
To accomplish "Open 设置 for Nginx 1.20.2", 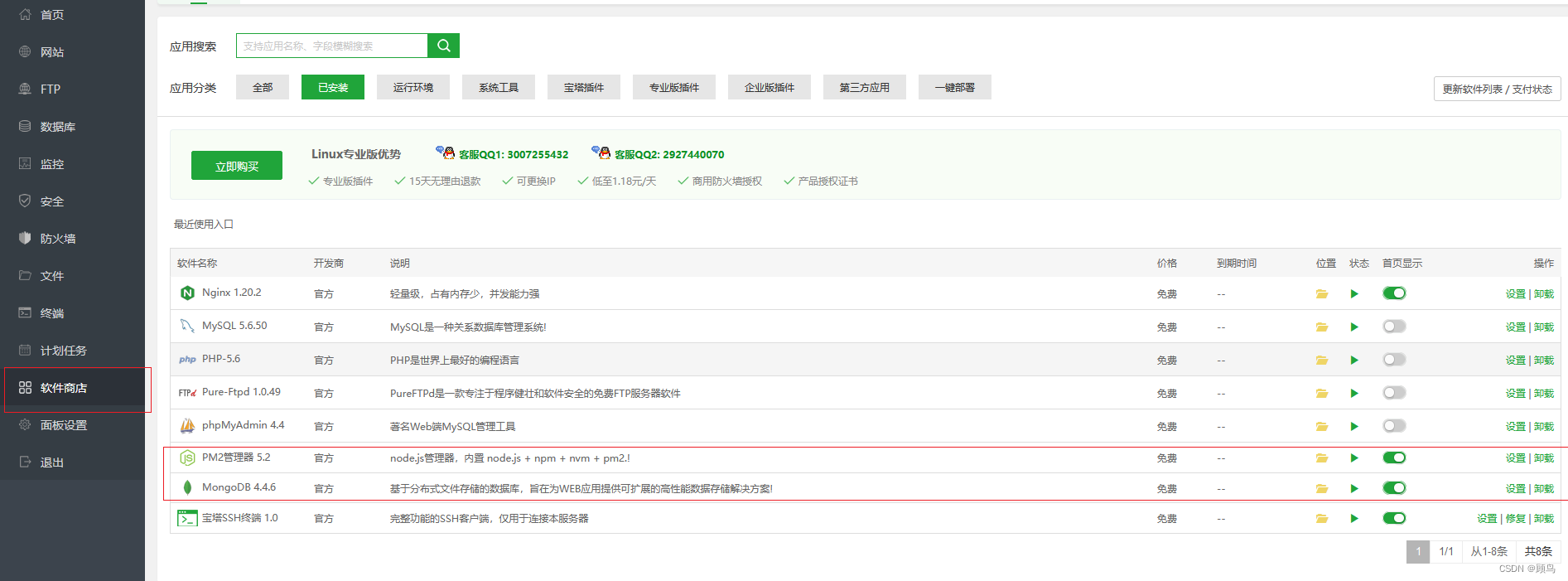I will click(x=1515, y=294).
